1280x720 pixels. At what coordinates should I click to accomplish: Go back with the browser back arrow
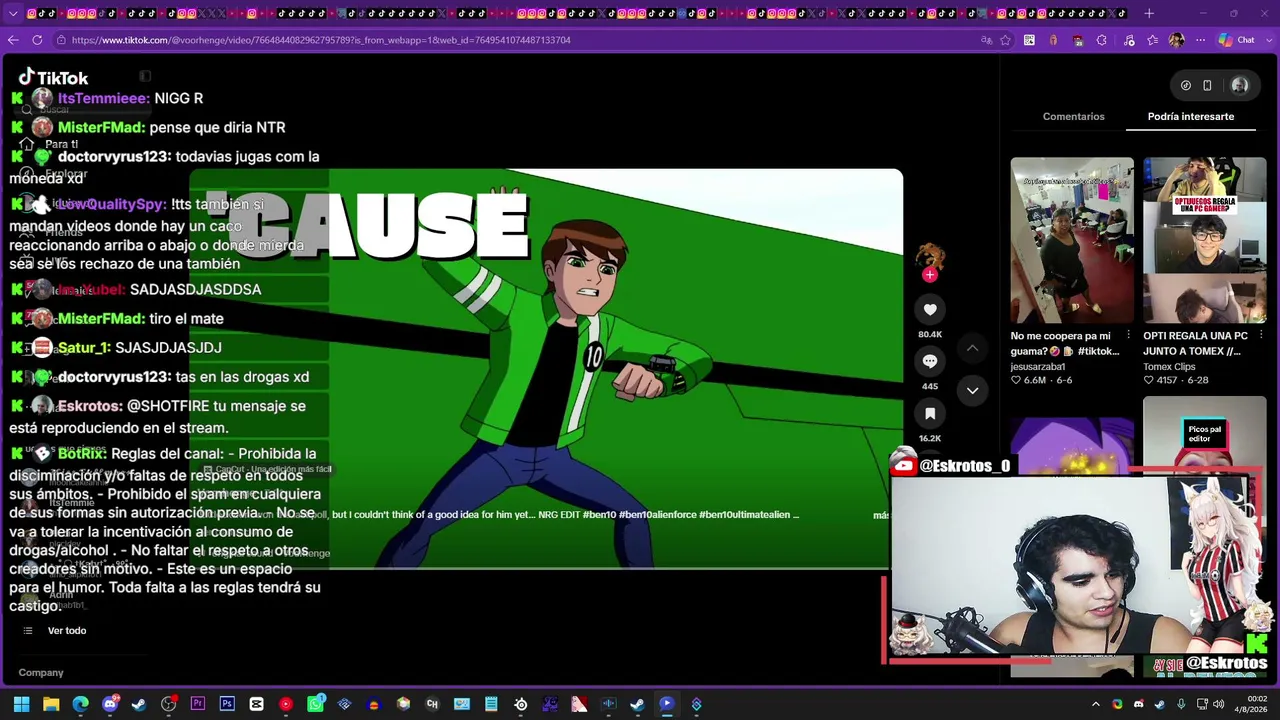[13, 40]
